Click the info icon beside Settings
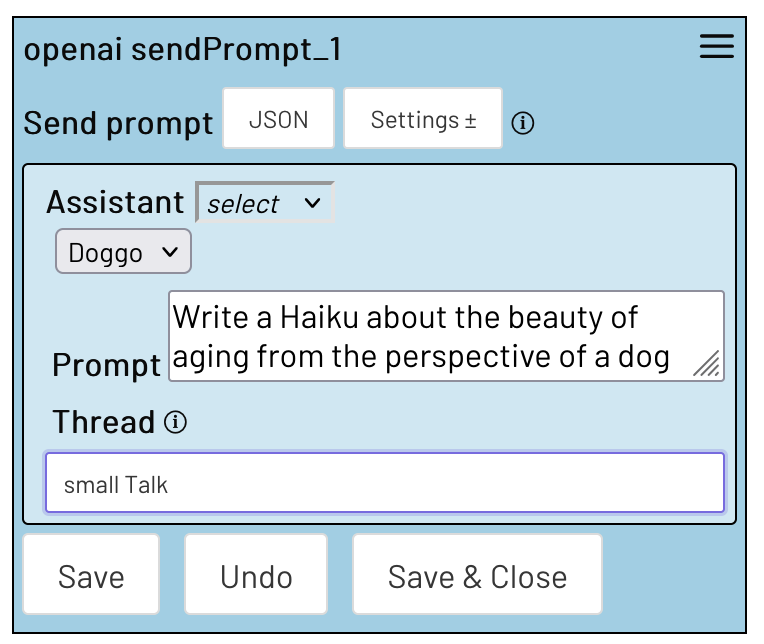Viewport: 764px width, 644px height. click(x=523, y=123)
